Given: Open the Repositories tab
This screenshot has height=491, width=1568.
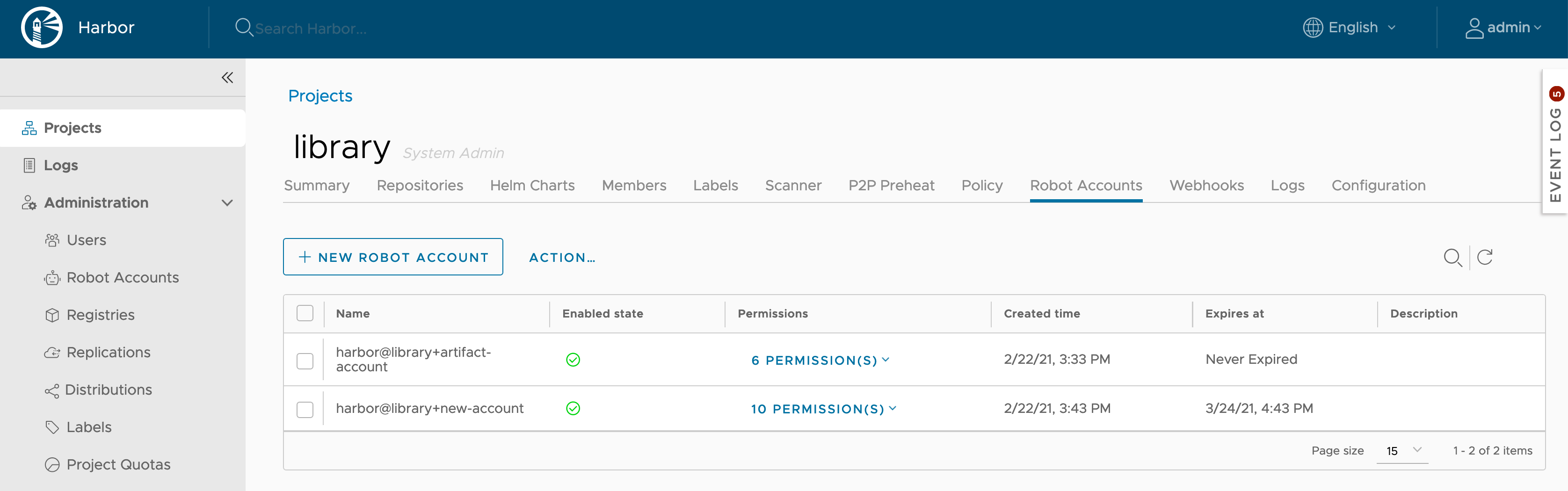Looking at the screenshot, I should pos(420,186).
